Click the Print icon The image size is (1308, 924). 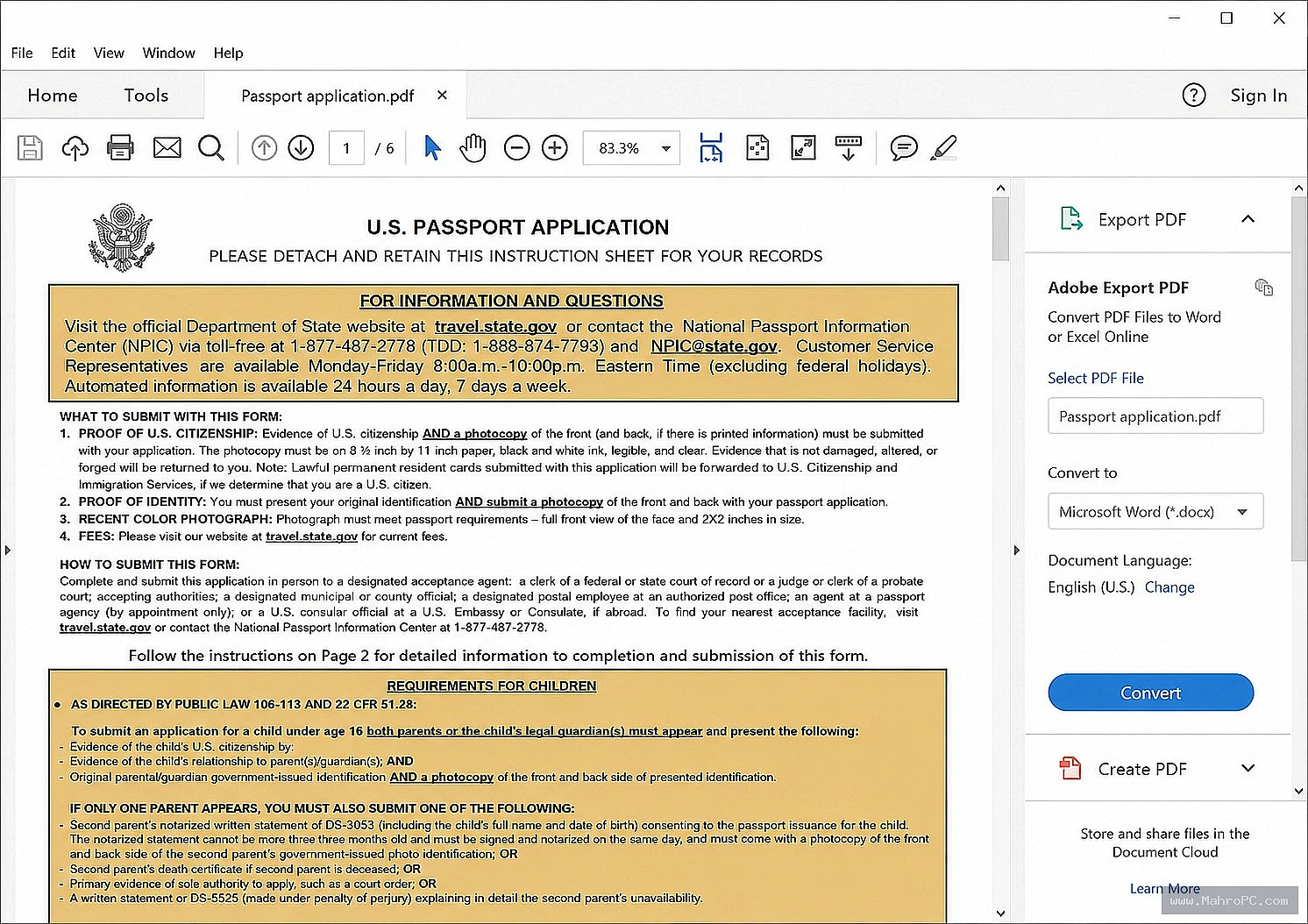click(120, 147)
